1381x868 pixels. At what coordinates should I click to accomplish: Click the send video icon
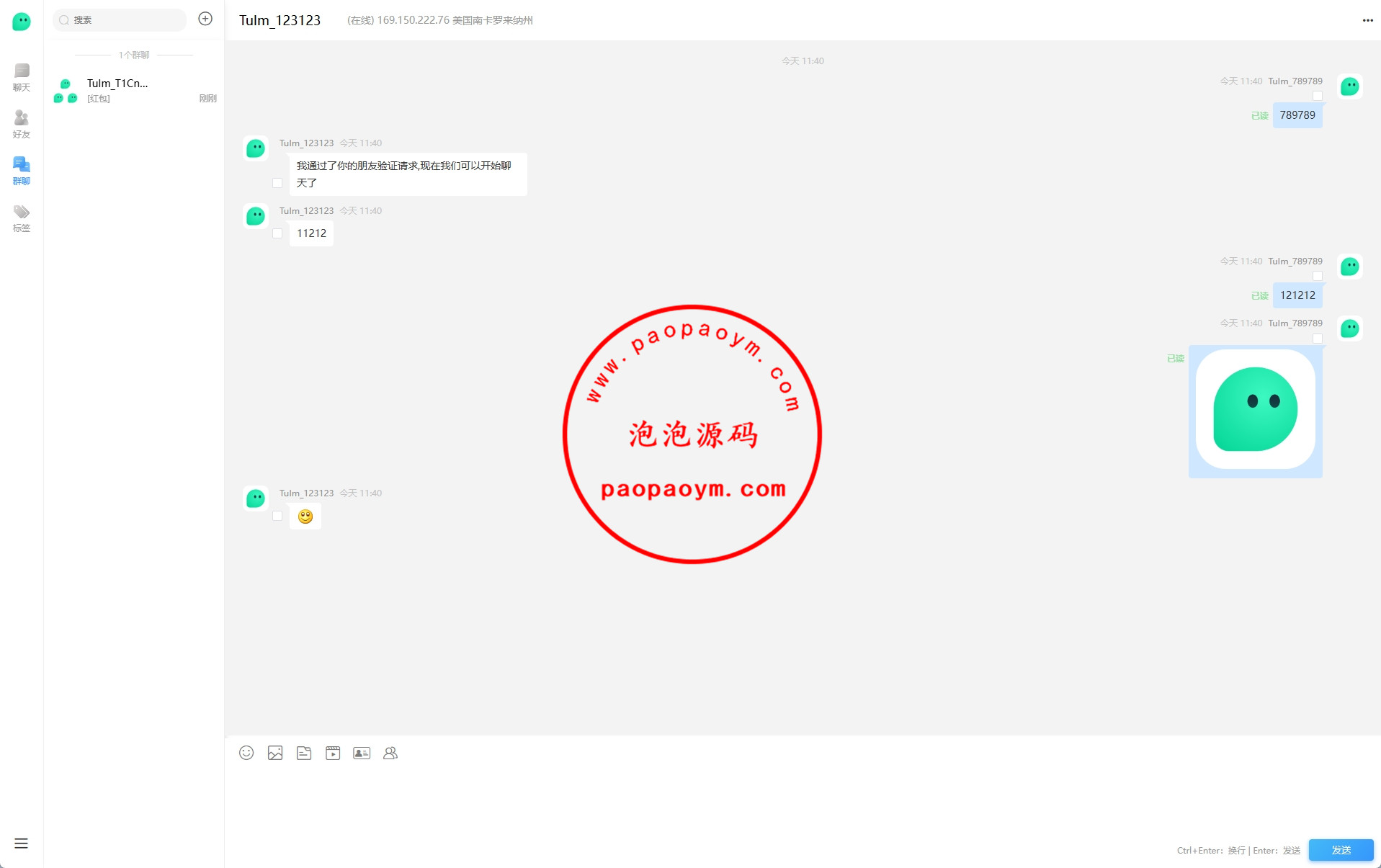tap(333, 753)
